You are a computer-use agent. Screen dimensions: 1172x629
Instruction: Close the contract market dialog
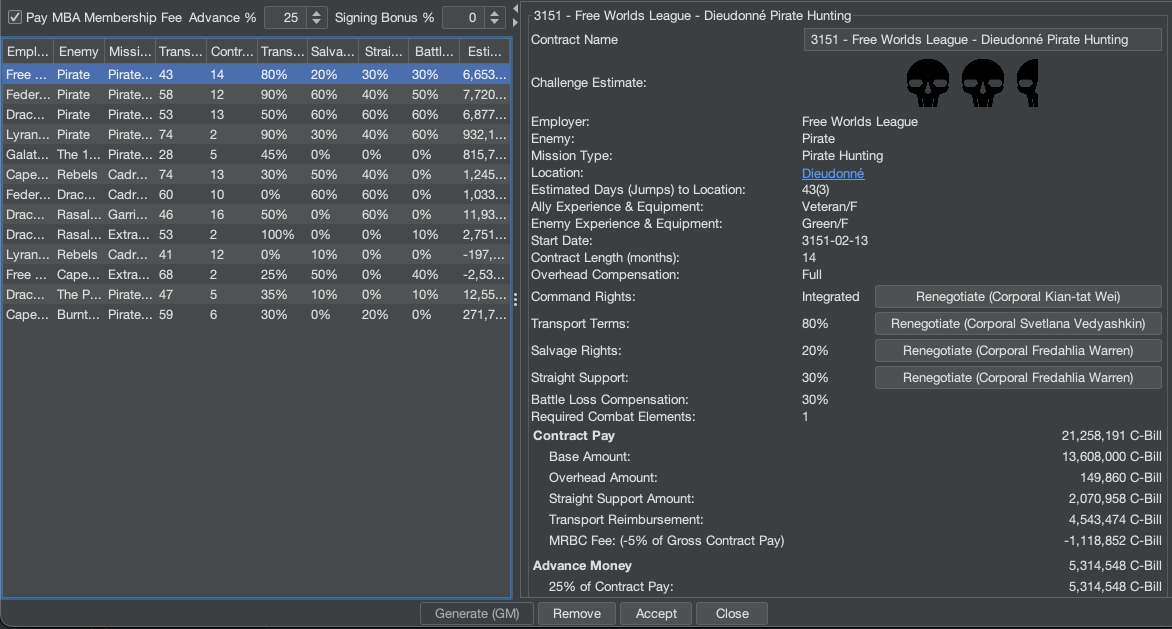[732, 613]
